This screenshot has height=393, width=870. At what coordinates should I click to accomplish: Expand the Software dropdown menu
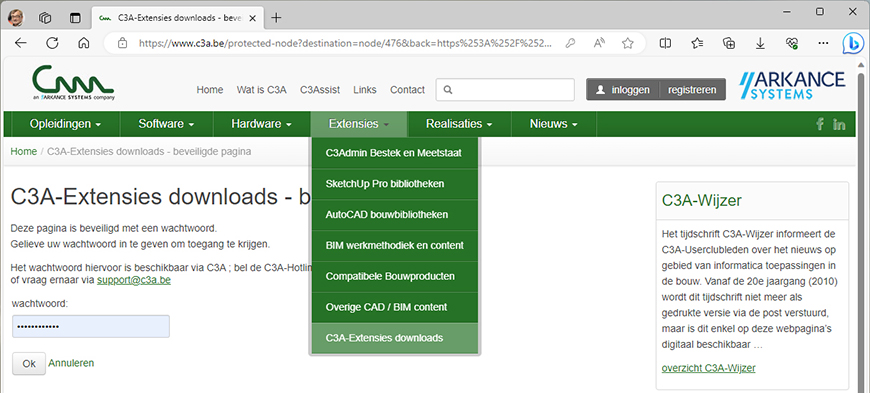point(166,124)
